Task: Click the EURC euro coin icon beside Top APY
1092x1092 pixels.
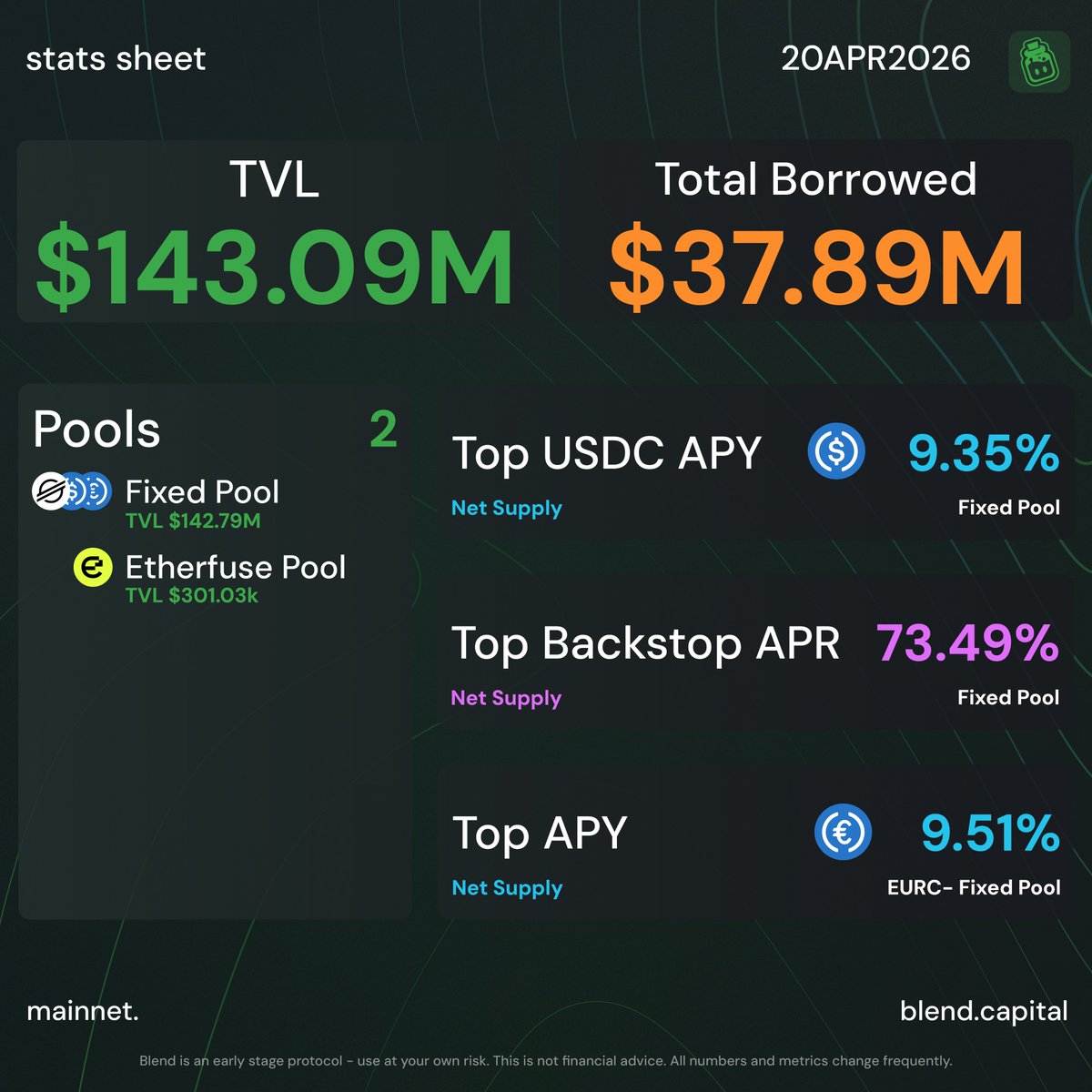Action: 843,832
